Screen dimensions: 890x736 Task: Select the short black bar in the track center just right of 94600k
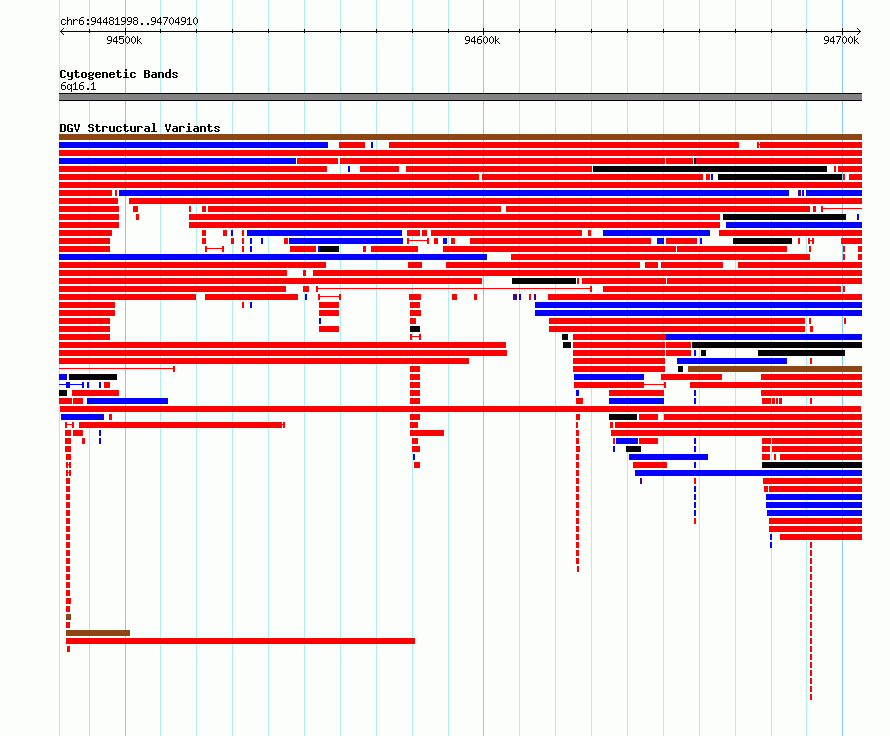544,281
